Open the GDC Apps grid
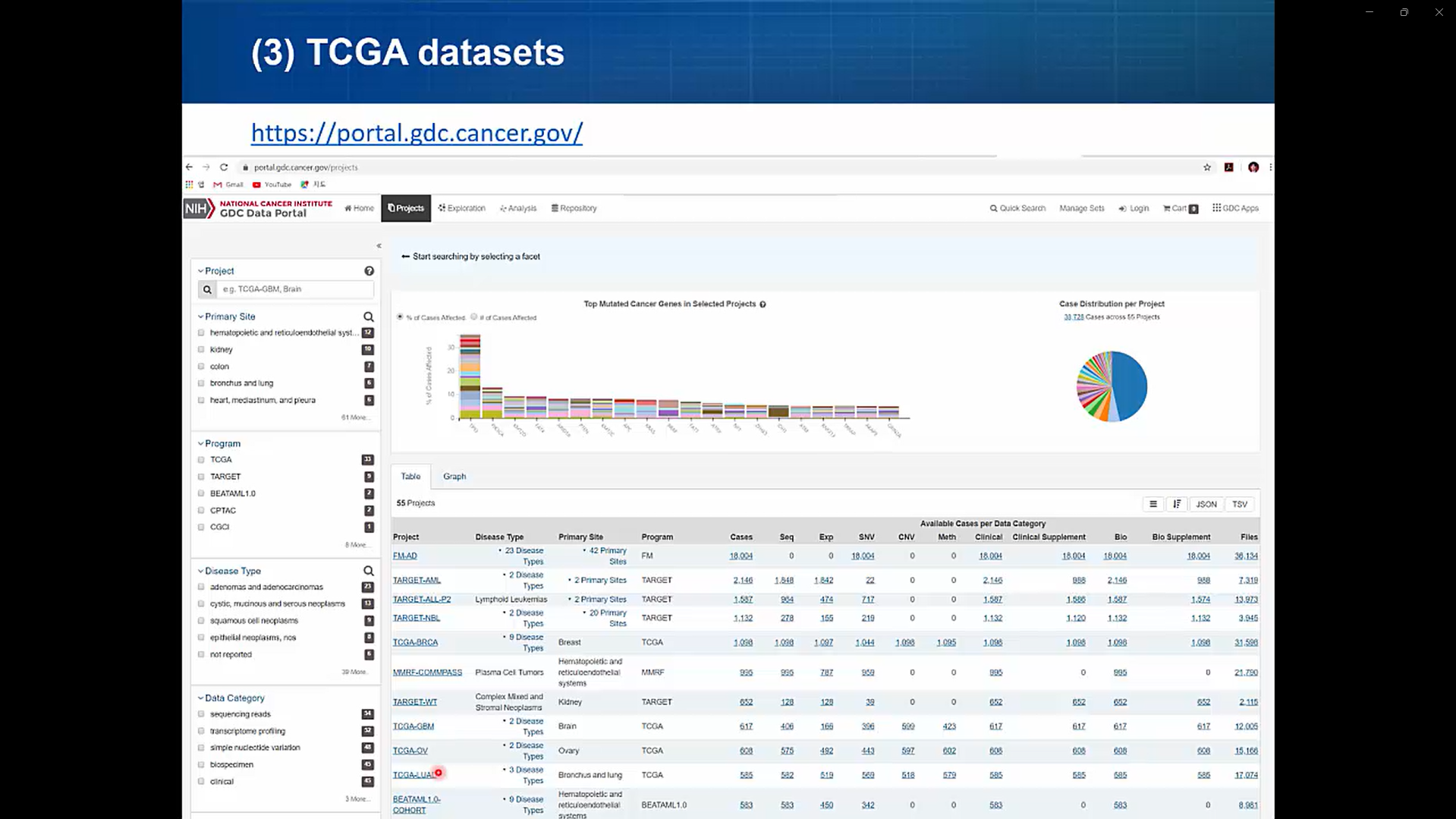The width and height of the screenshot is (1456, 819). [1235, 208]
